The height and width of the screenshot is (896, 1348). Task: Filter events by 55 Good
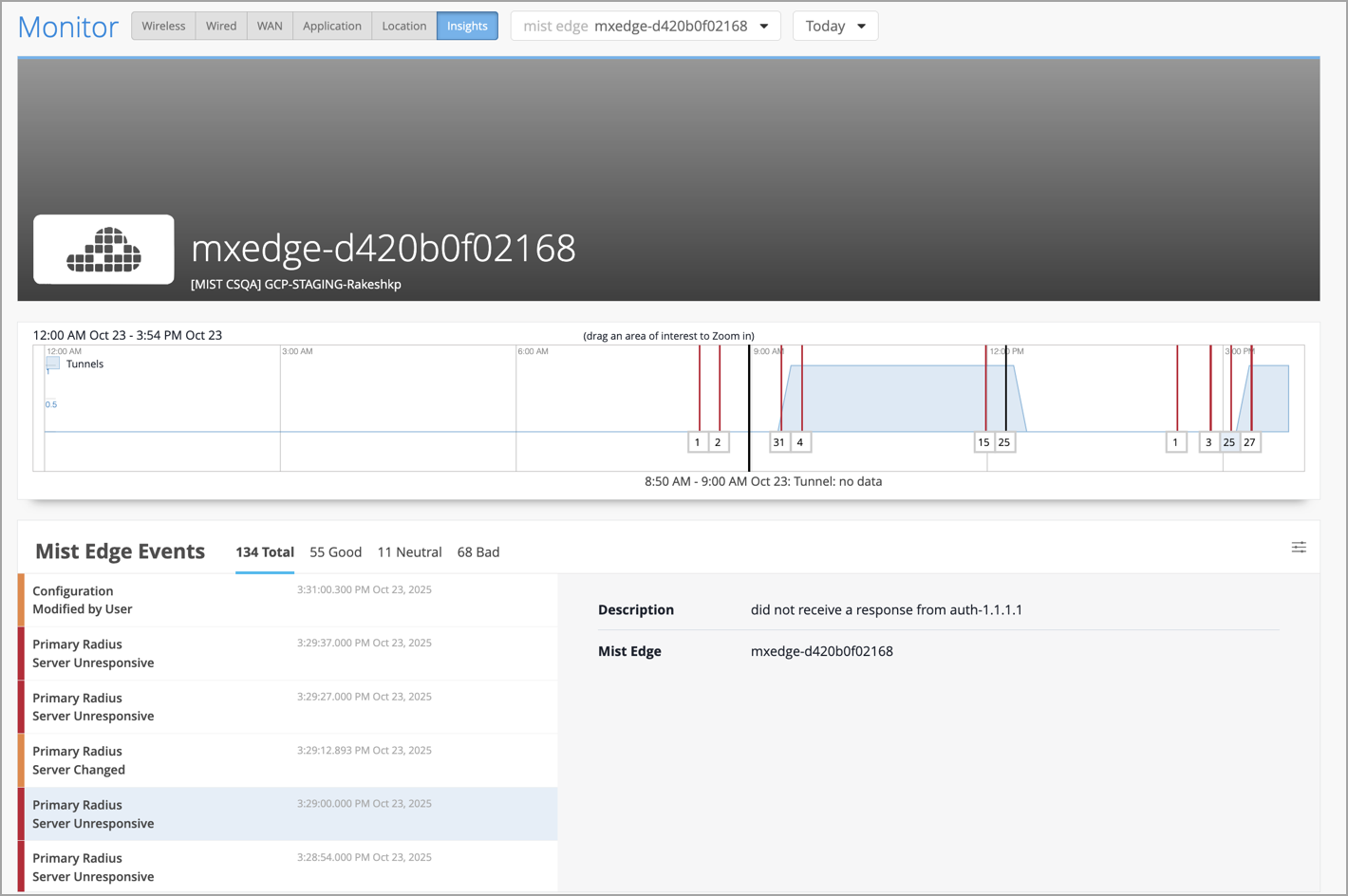pos(335,552)
